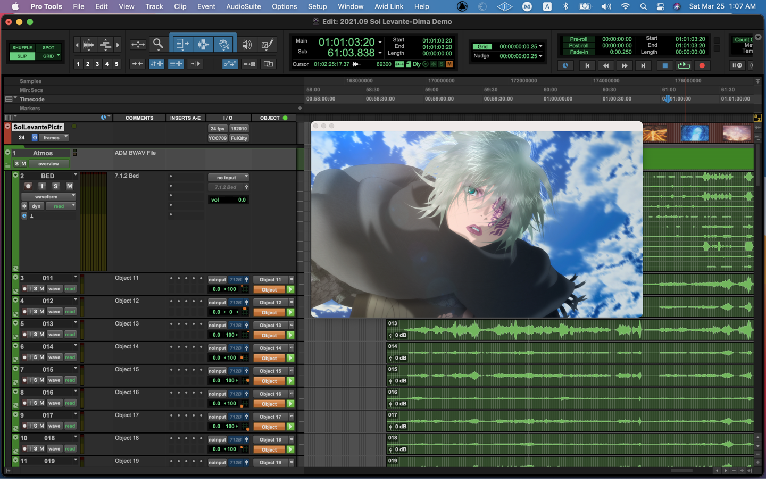766x479 pixels.
Task: Click the MIDI zoom icon
Action: (106, 45)
